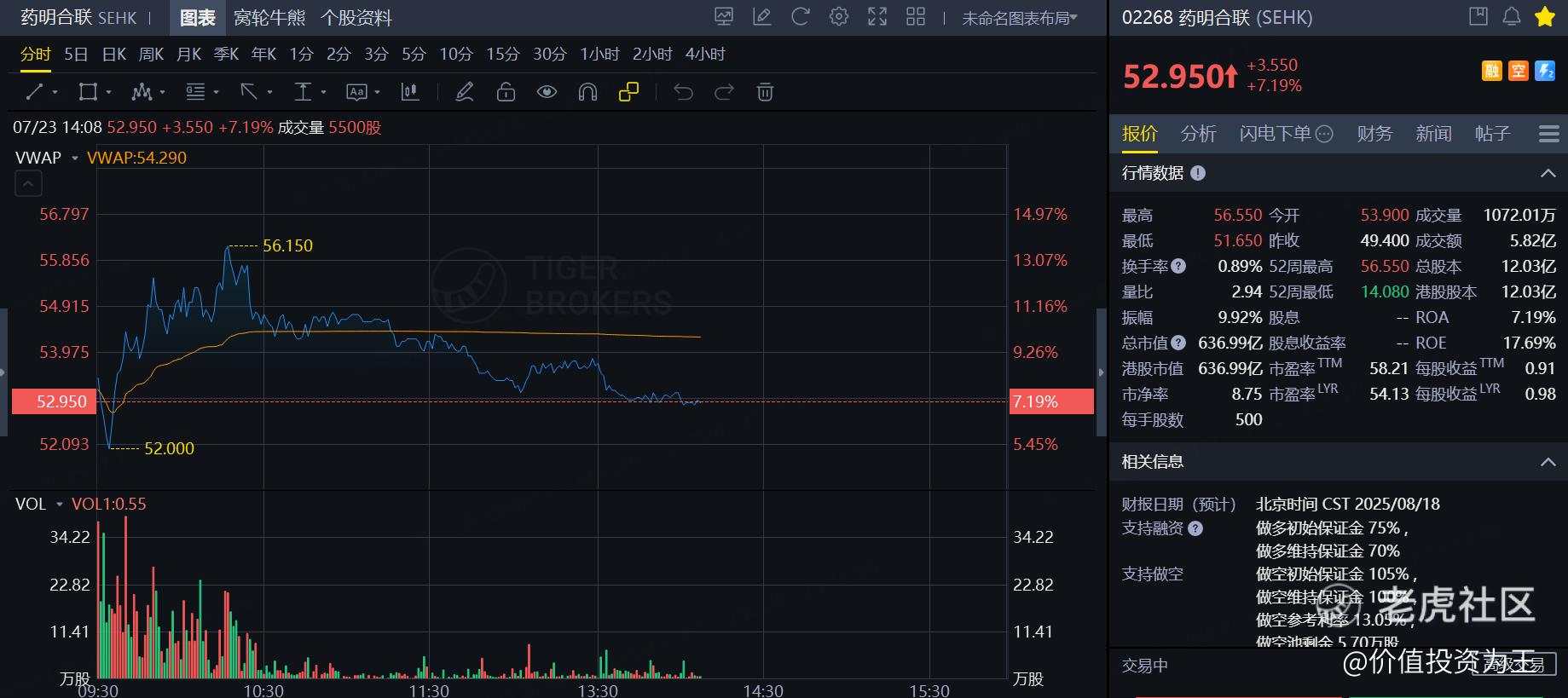
Task: Switch chart period to 5日
Action: coord(76,55)
